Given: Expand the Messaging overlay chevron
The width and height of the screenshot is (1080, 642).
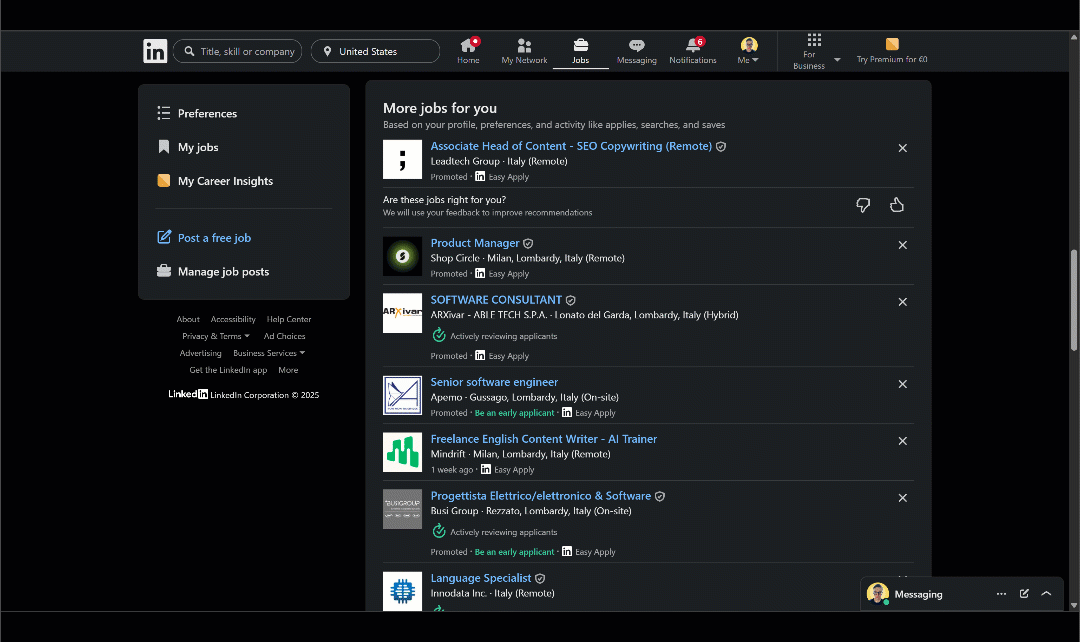Looking at the screenshot, I should (x=1046, y=594).
